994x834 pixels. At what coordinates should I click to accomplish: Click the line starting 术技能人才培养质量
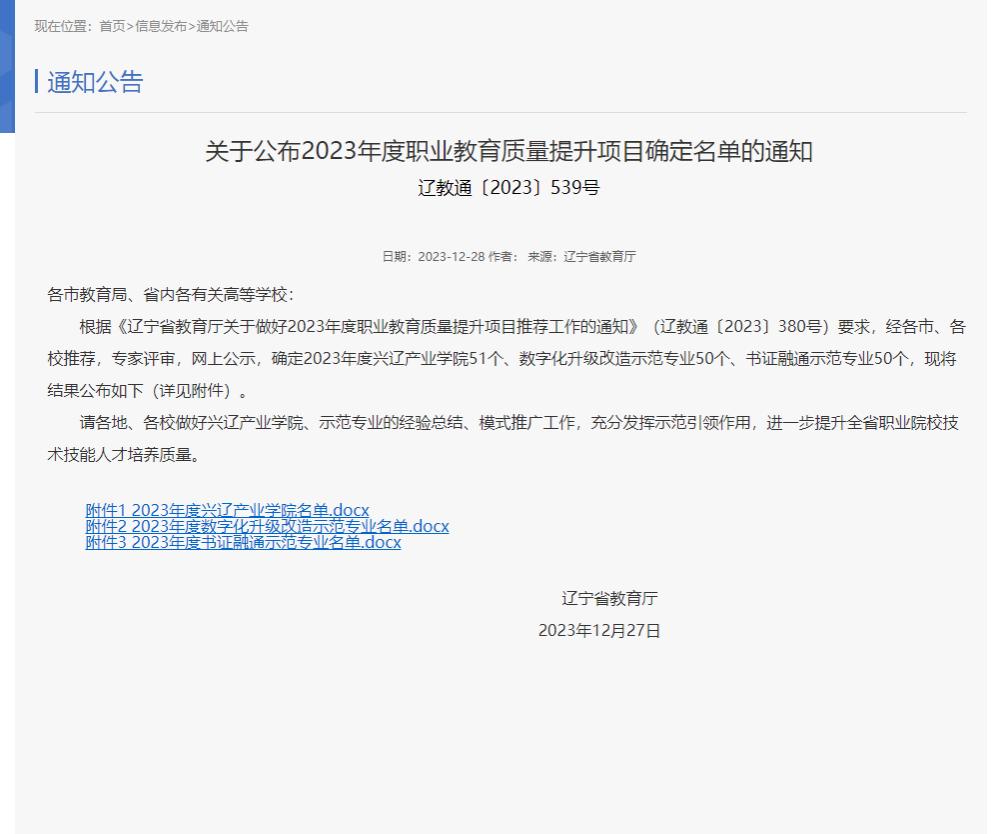point(124,454)
